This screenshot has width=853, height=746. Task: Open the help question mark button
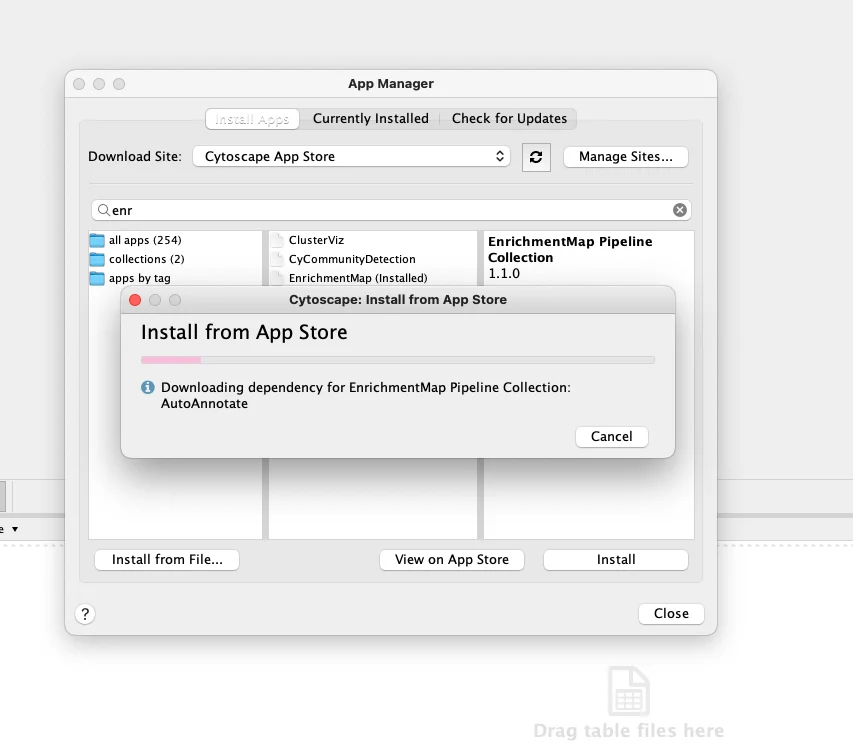85,614
